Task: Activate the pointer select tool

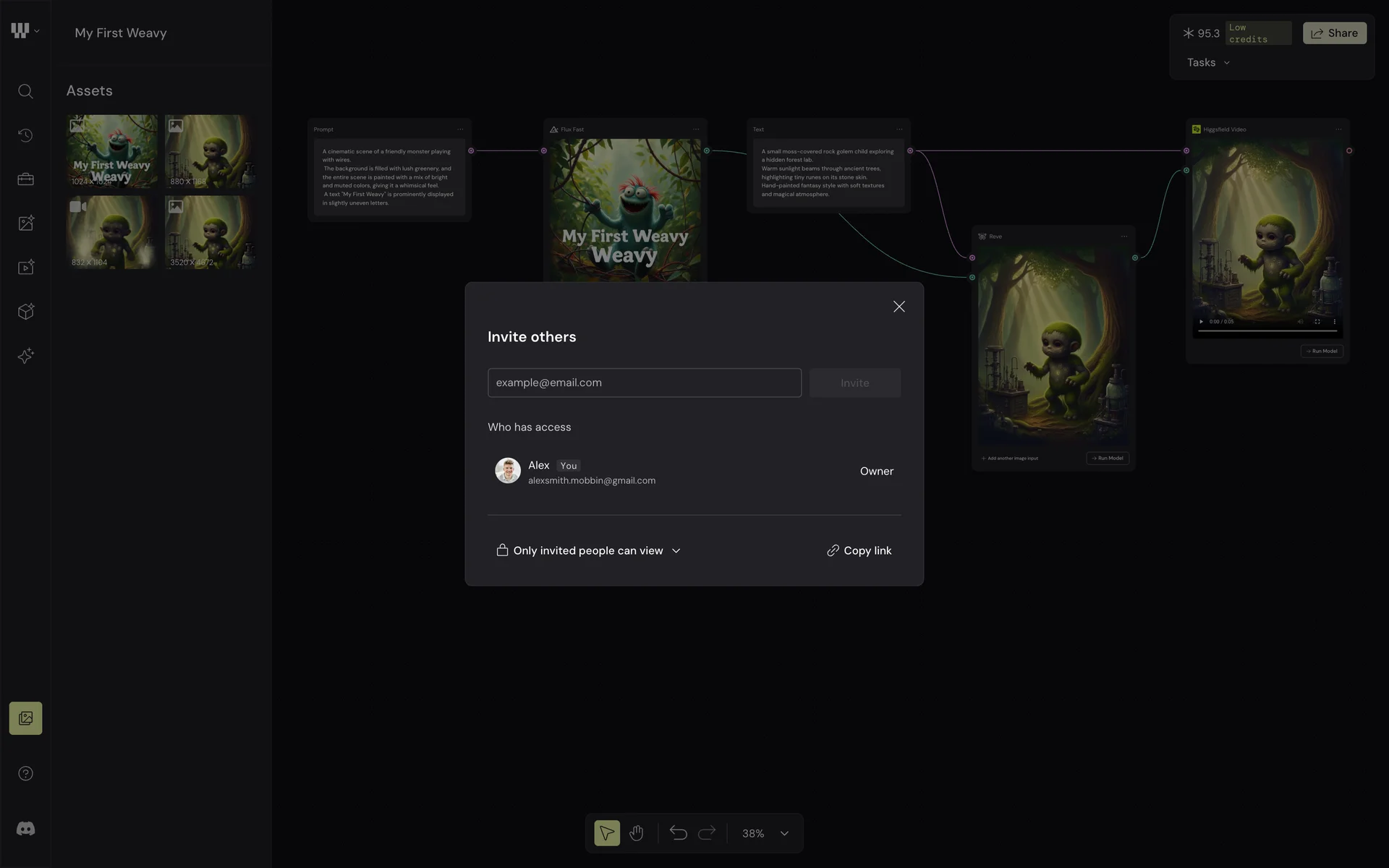Action: point(607,833)
